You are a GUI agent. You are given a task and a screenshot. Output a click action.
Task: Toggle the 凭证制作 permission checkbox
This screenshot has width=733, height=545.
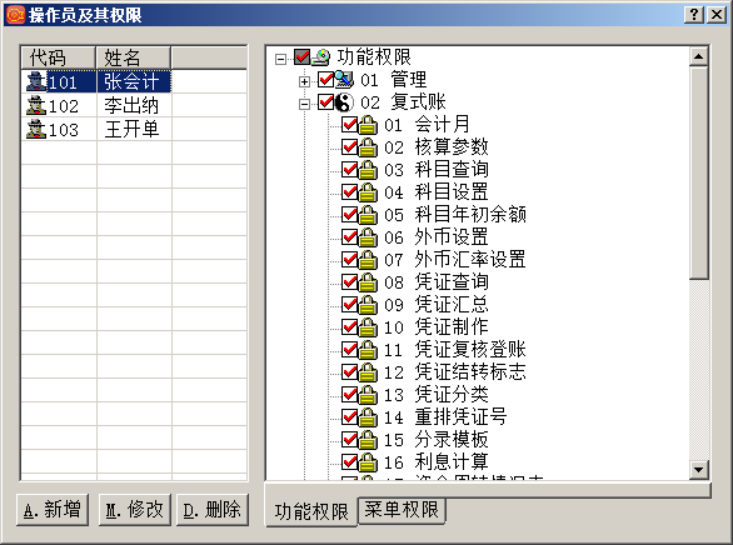point(350,327)
